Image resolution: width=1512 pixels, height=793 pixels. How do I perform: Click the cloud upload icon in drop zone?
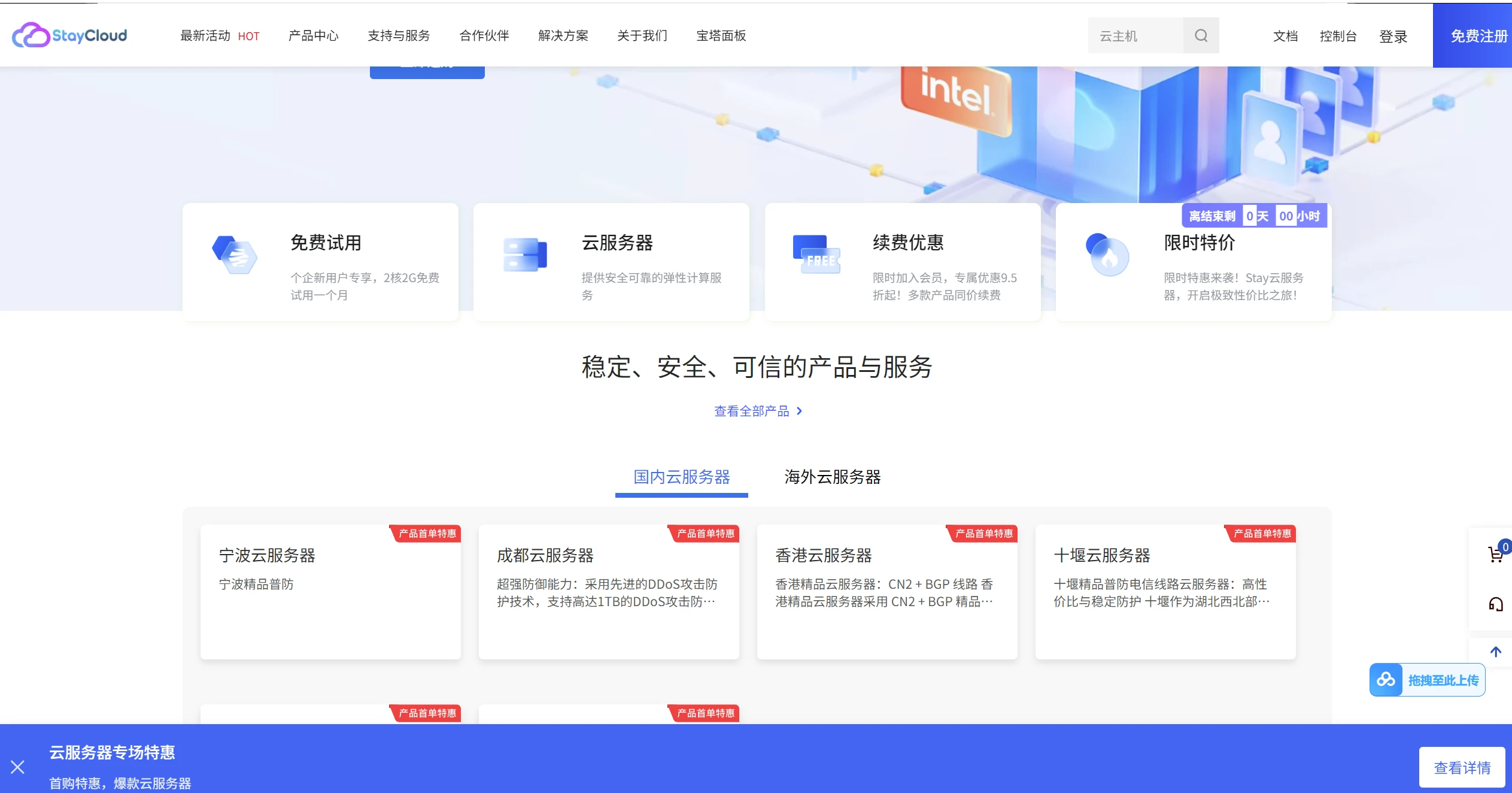point(1387,679)
